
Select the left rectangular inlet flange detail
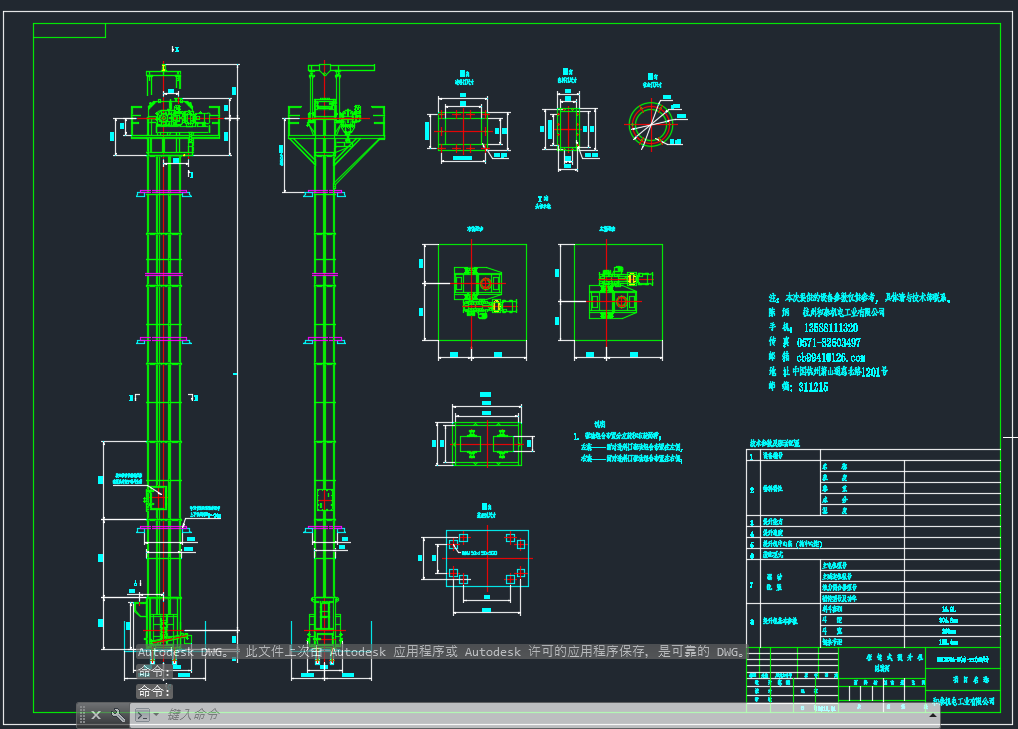click(462, 129)
